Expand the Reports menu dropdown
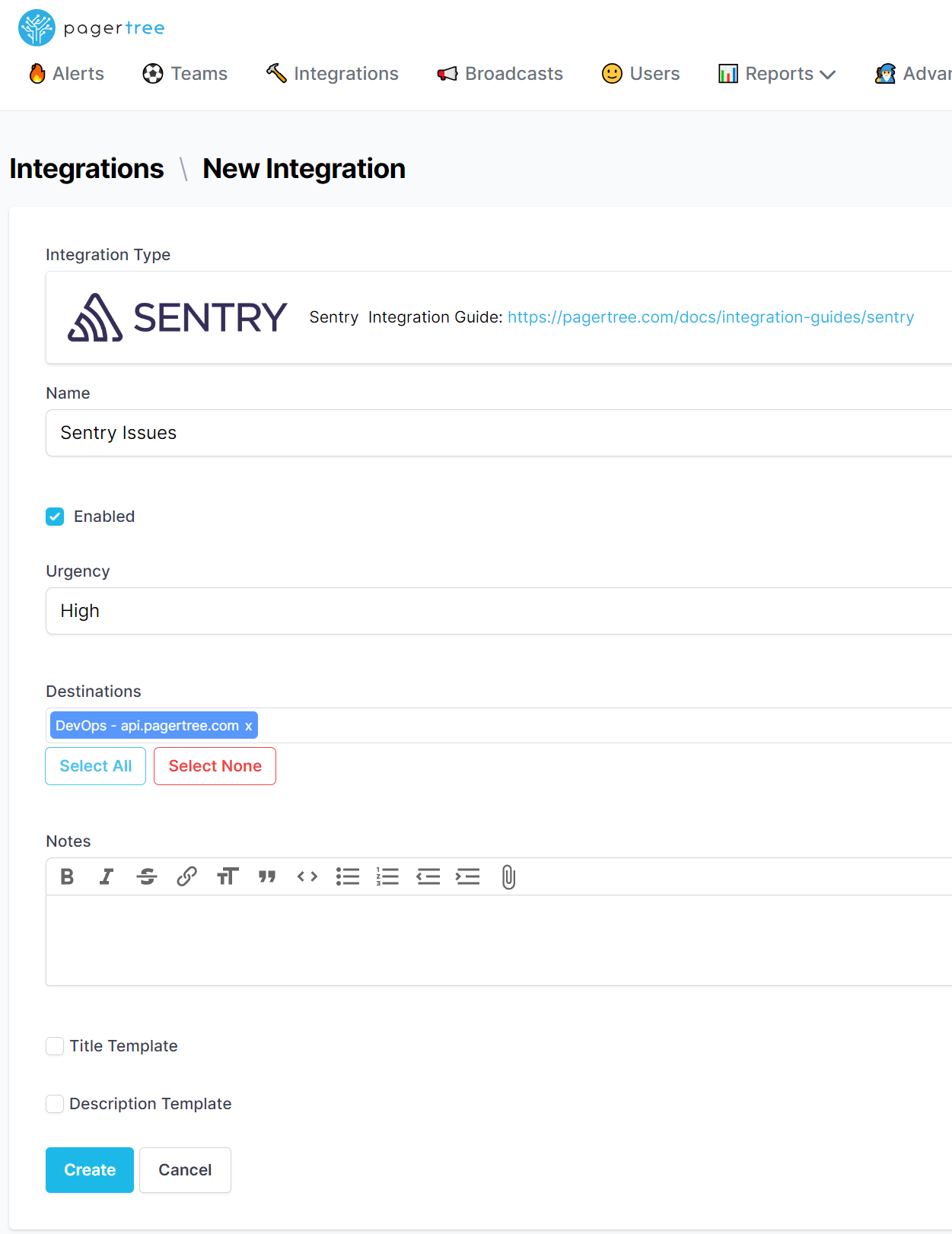The image size is (952, 1234). click(777, 74)
